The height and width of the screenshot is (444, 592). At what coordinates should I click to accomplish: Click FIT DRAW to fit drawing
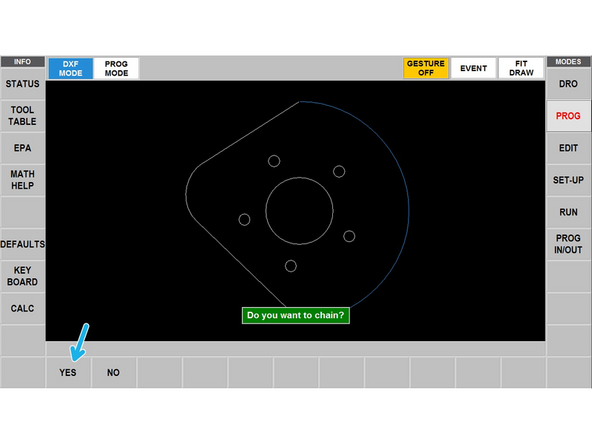click(521, 68)
